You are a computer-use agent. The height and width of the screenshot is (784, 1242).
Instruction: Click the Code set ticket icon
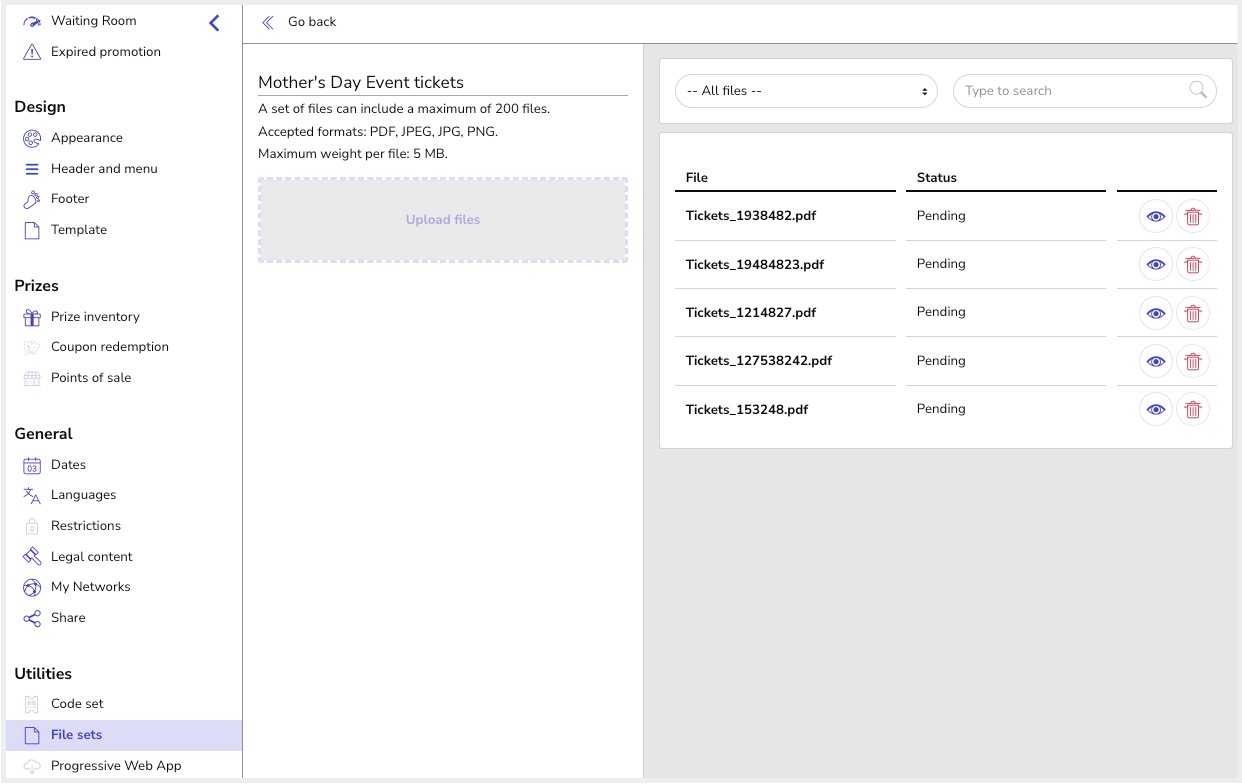click(32, 704)
